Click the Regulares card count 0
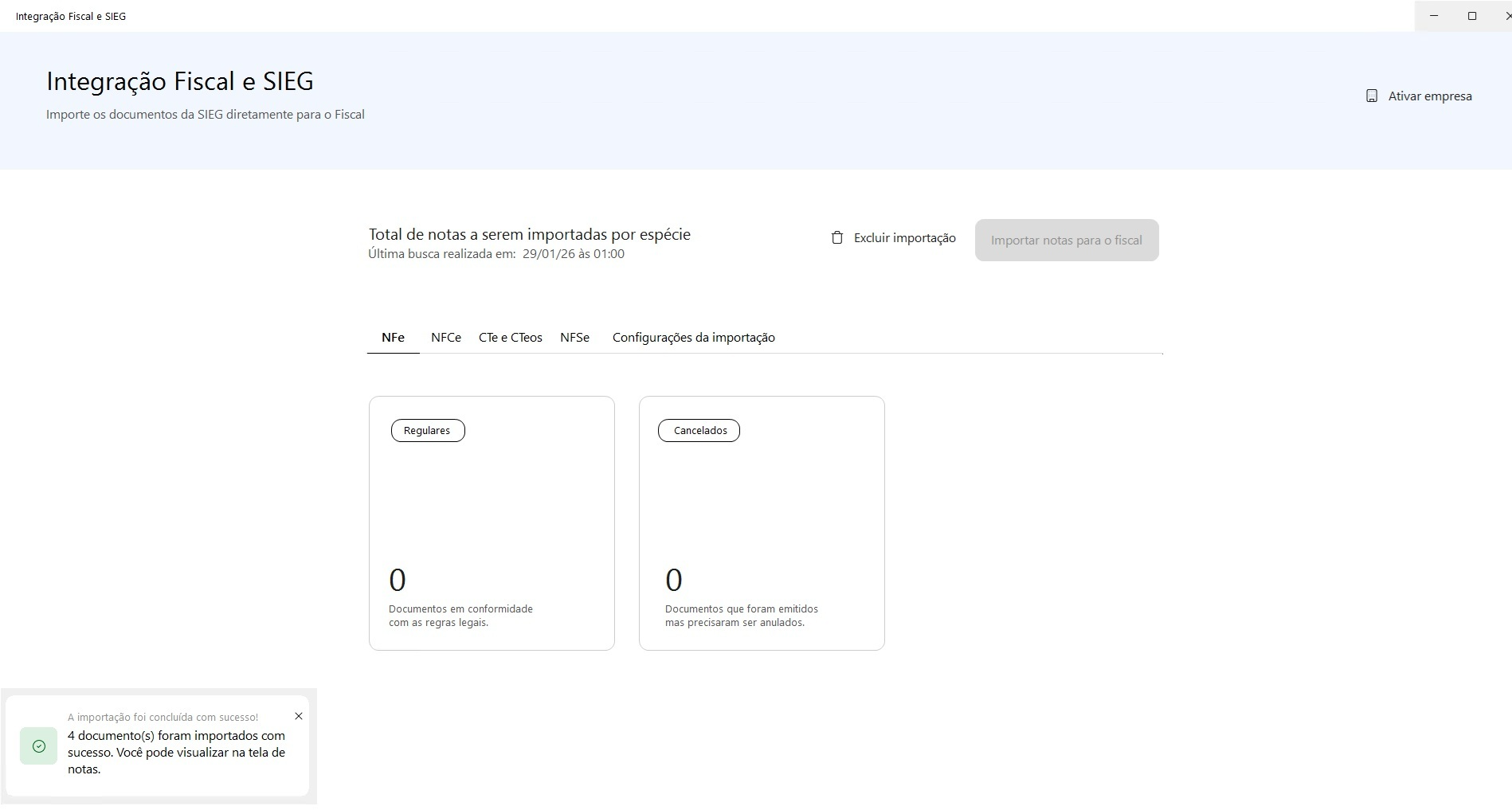This screenshot has height=810, width=1512. tap(398, 580)
